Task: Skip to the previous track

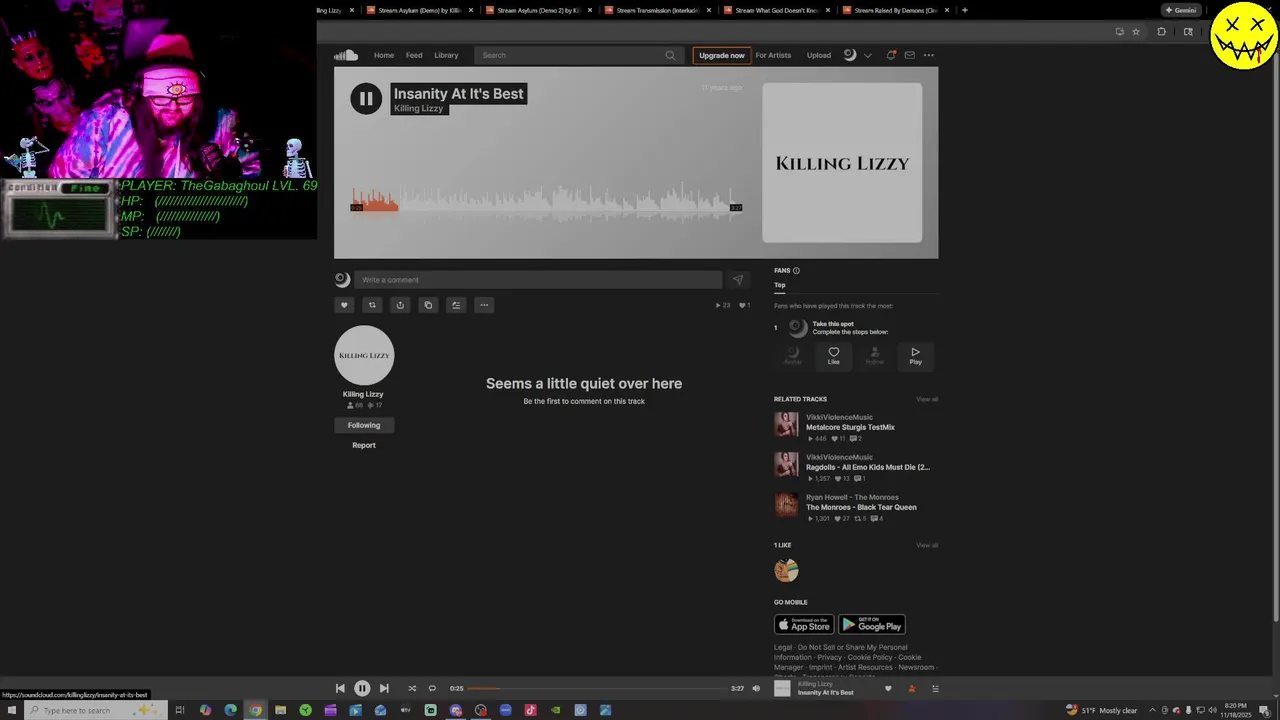Action: [x=340, y=688]
